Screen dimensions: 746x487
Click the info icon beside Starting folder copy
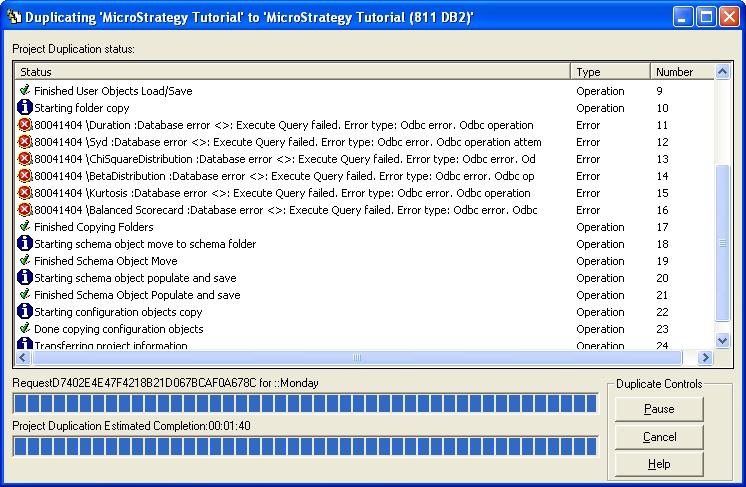tap(25, 107)
